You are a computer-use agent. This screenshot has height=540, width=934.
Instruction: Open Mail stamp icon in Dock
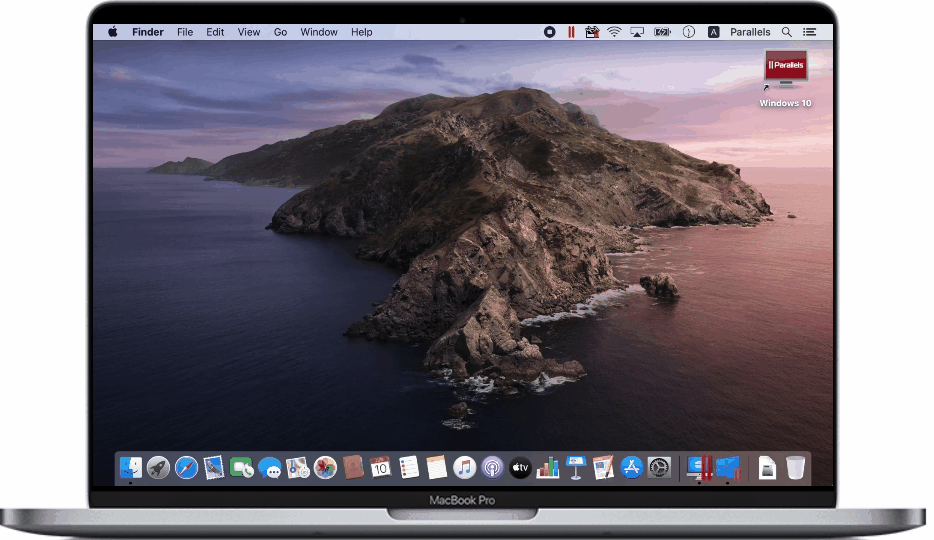[x=214, y=468]
